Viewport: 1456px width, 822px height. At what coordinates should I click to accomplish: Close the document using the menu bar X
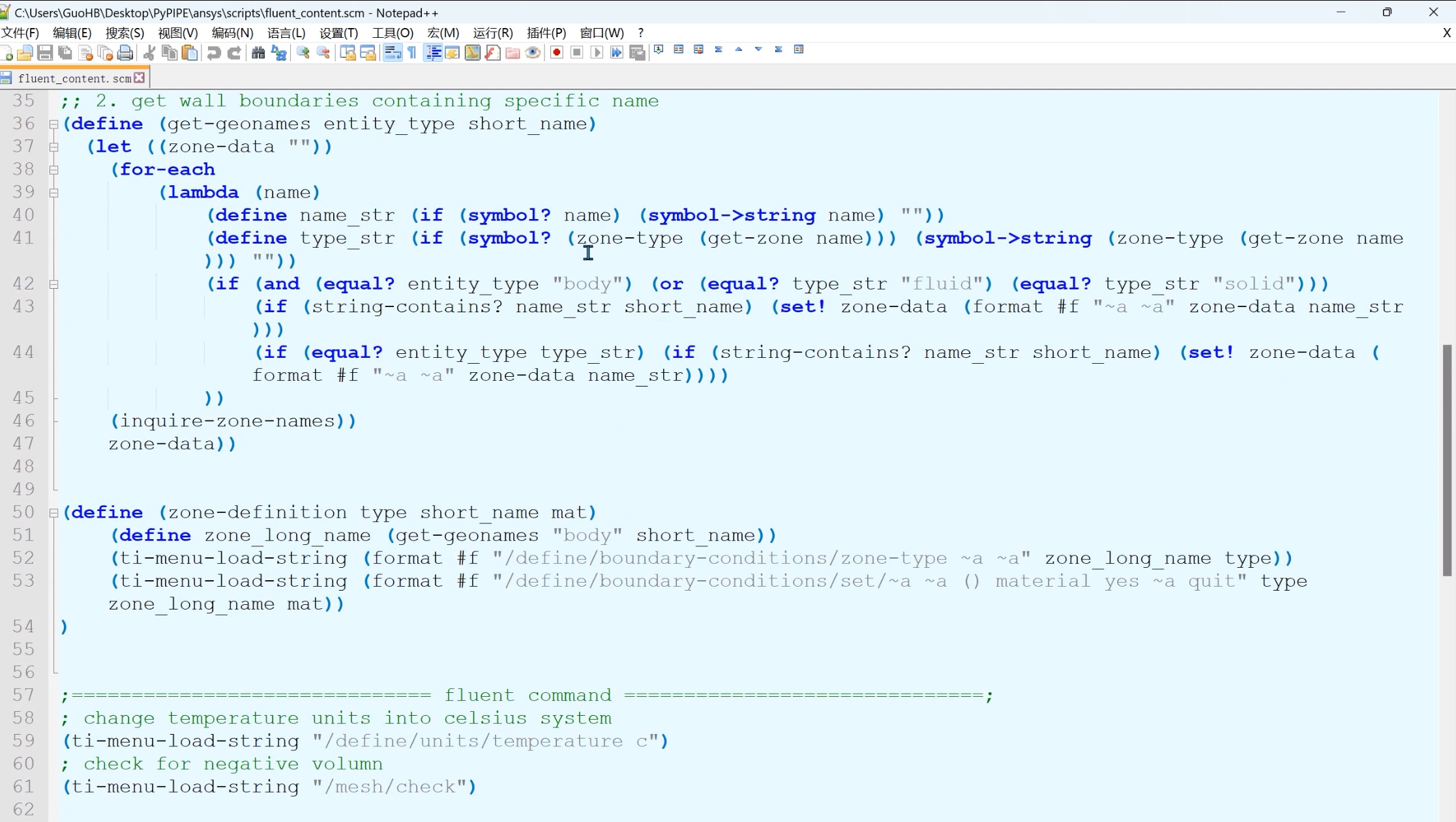point(1446,33)
